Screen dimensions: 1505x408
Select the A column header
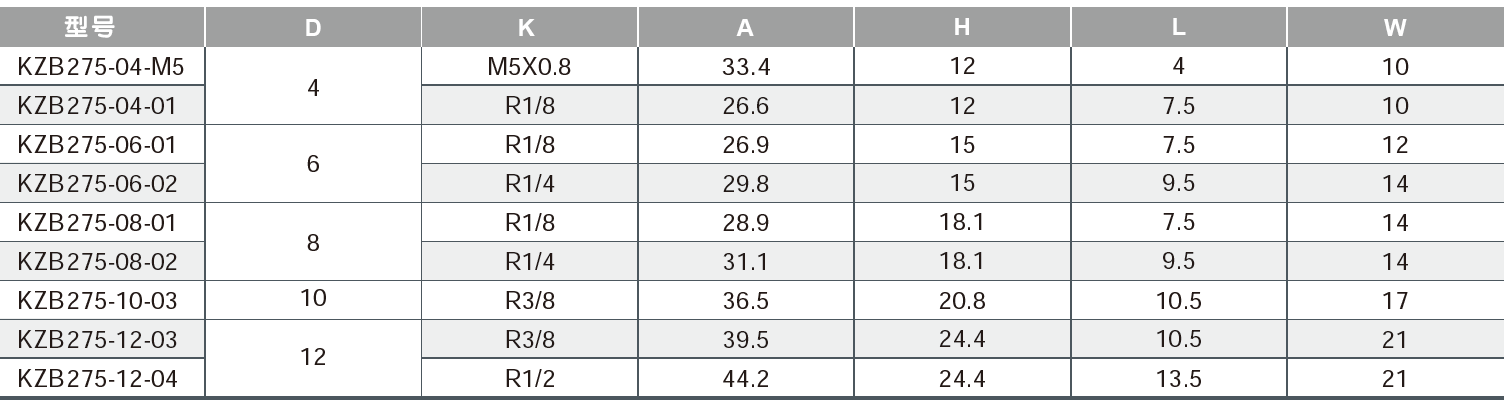coord(745,28)
